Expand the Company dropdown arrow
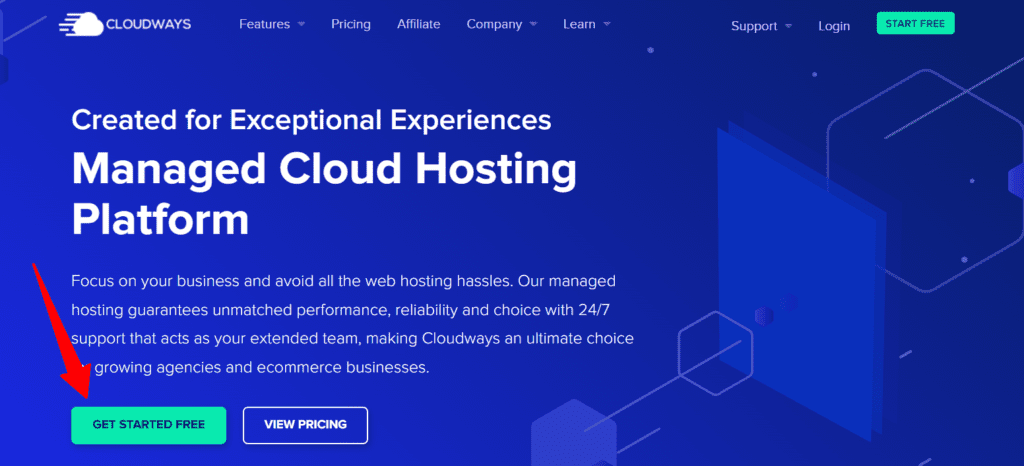This screenshot has width=1024, height=466. [x=534, y=25]
